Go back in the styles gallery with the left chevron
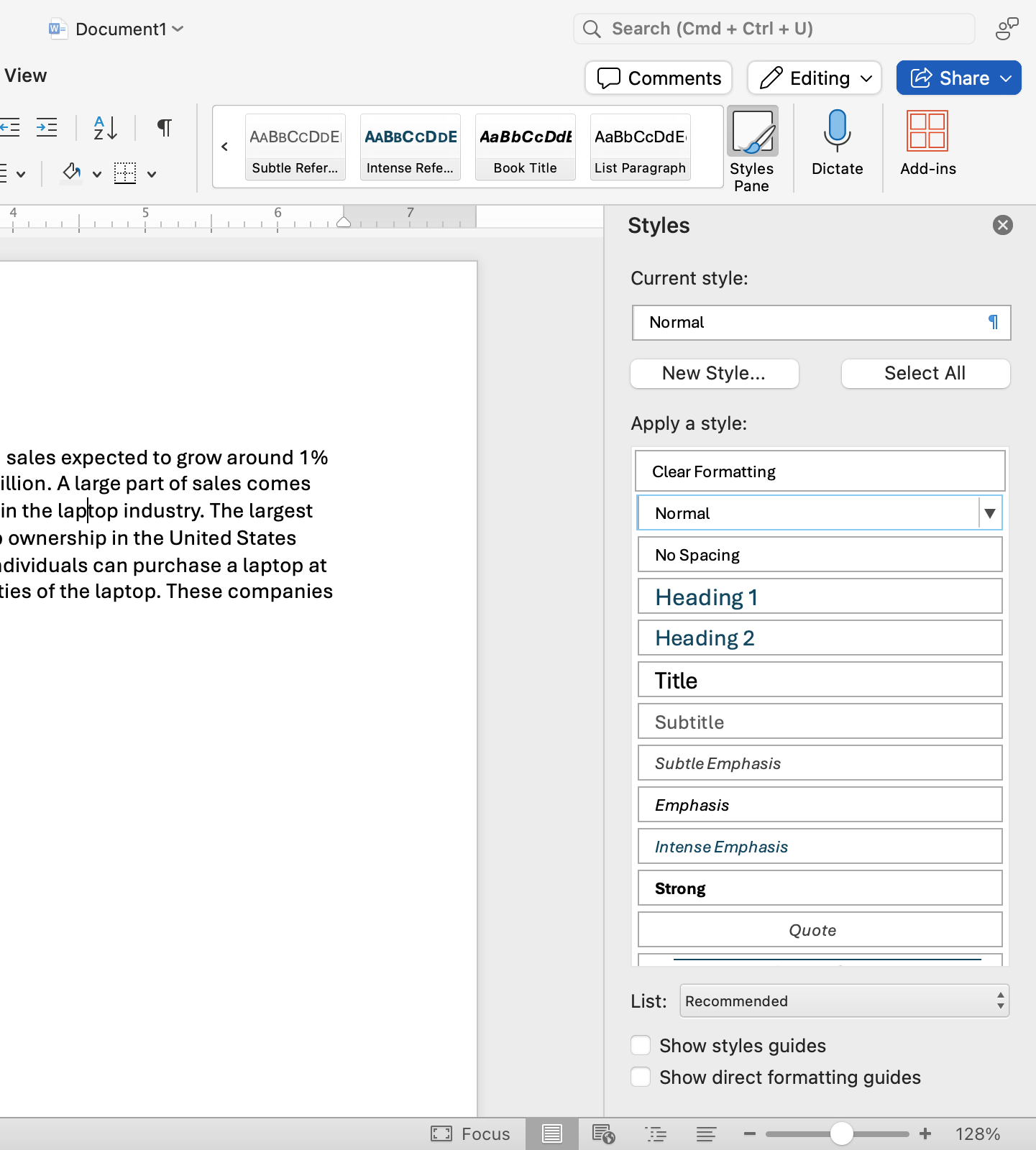1036x1150 pixels. click(225, 147)
